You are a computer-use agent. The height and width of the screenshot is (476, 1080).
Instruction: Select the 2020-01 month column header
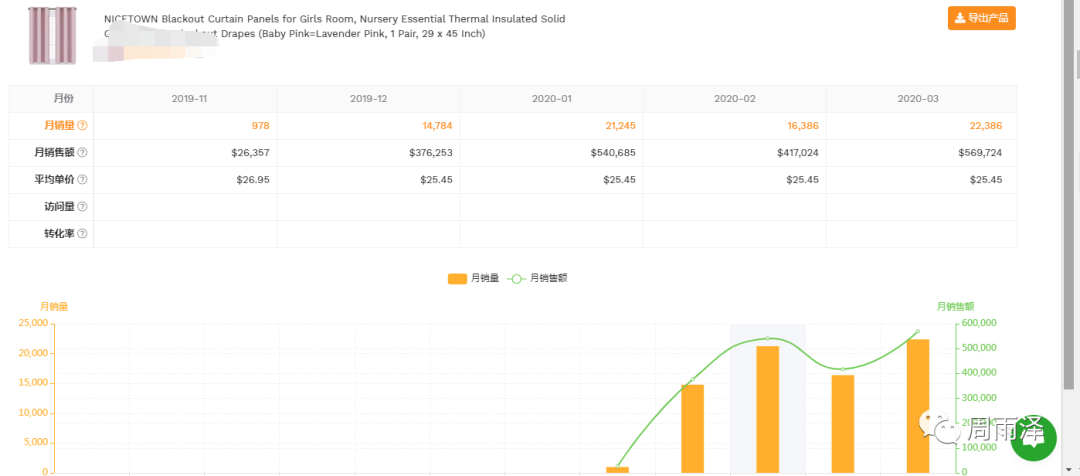pyautogui.click(x=551, y=99)
